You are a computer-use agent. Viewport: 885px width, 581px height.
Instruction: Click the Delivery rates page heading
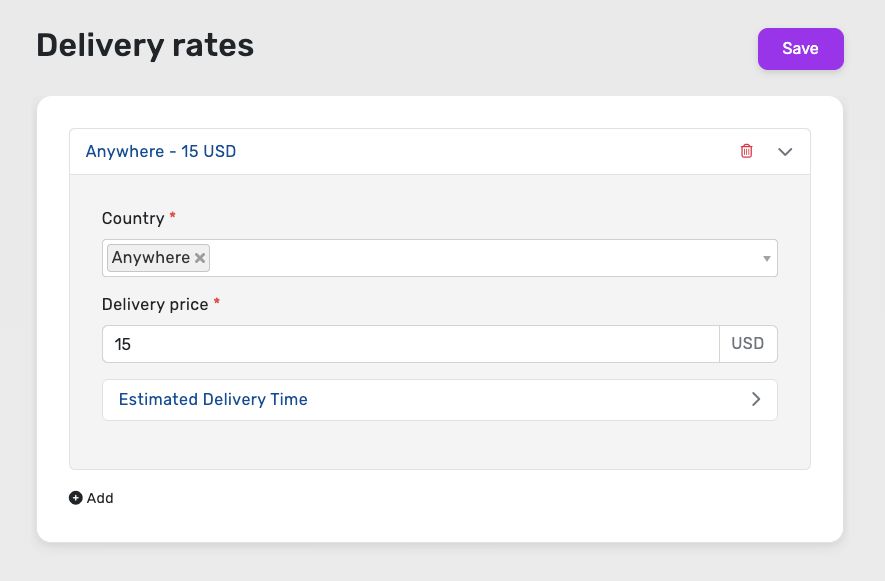[145, 45]
